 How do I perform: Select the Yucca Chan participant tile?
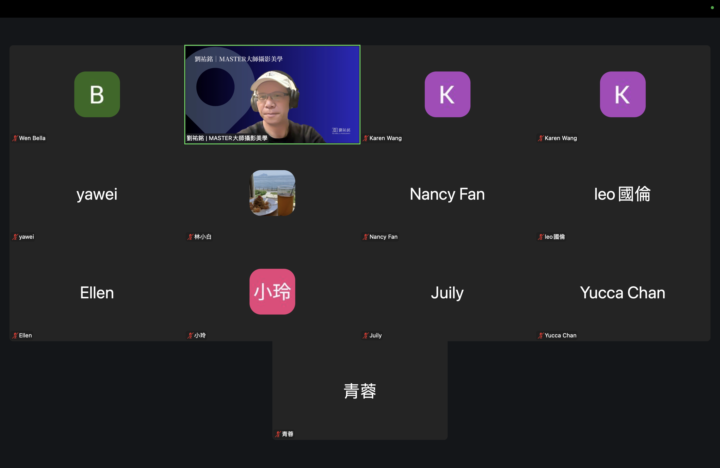point(623,292)
